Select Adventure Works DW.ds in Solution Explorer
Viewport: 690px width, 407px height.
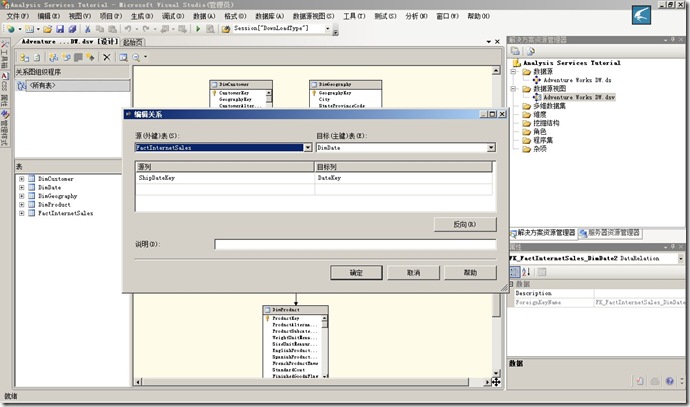tap(577, 80)
